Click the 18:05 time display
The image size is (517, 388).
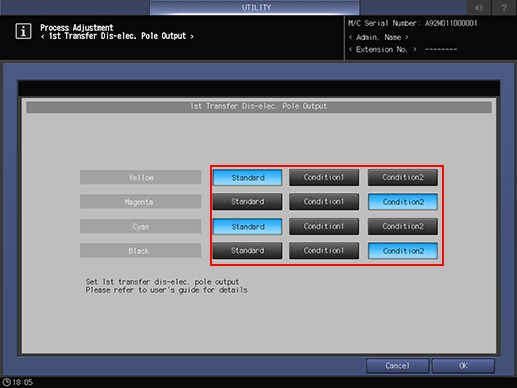tap(23, 382)
